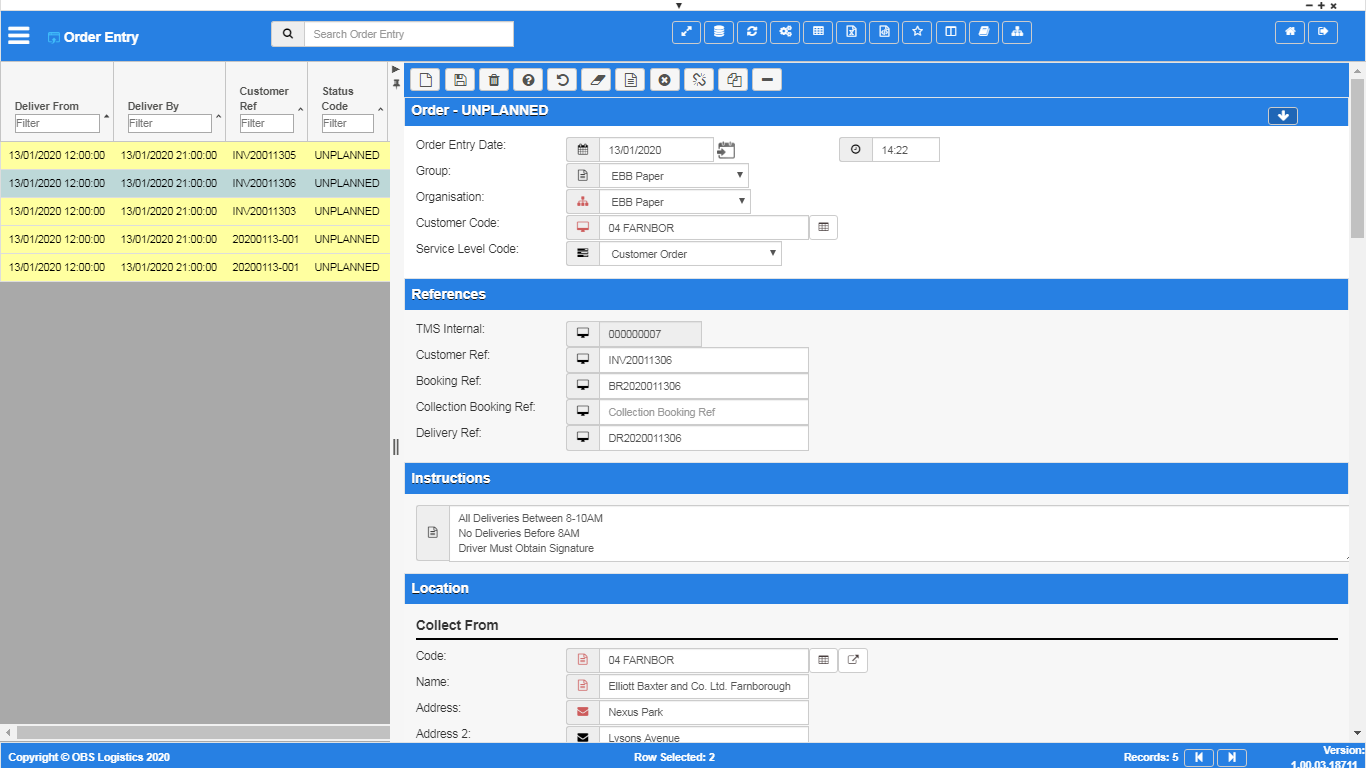Click the Delivery Ref field
Screen dimensions: 1366x769
(x=703, y=438)
